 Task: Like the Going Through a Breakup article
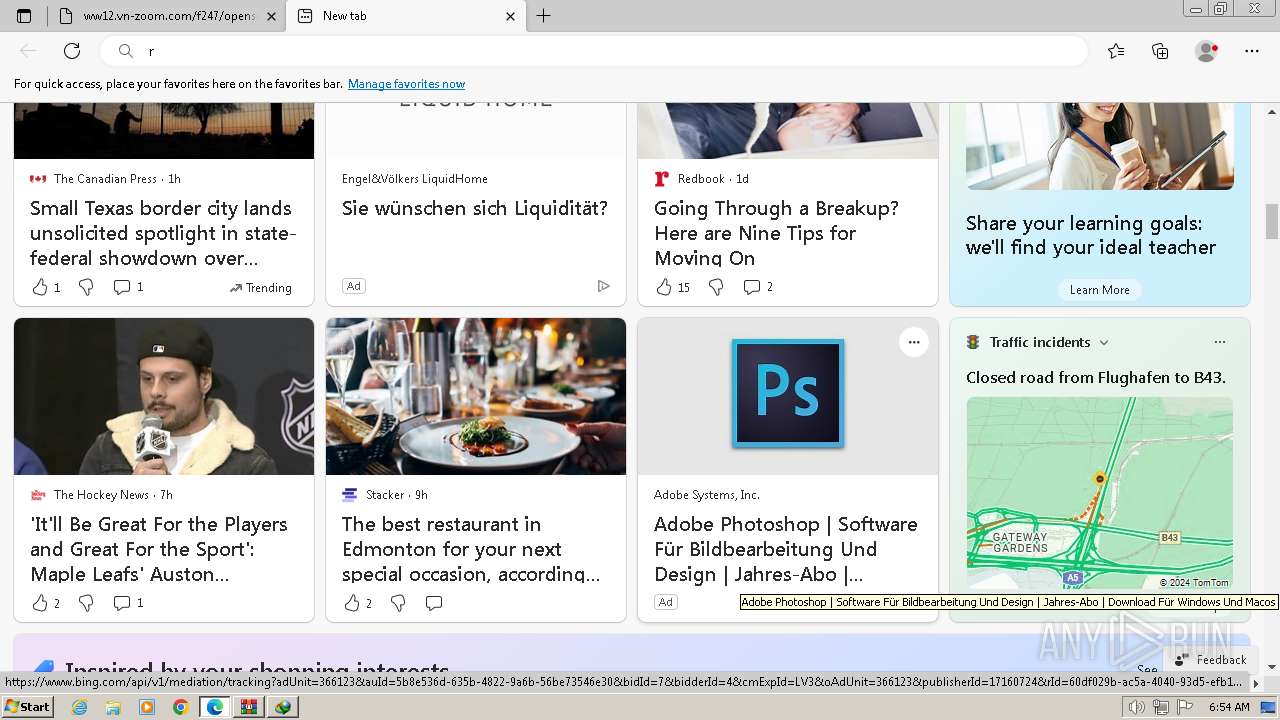[x=664, y=287]
